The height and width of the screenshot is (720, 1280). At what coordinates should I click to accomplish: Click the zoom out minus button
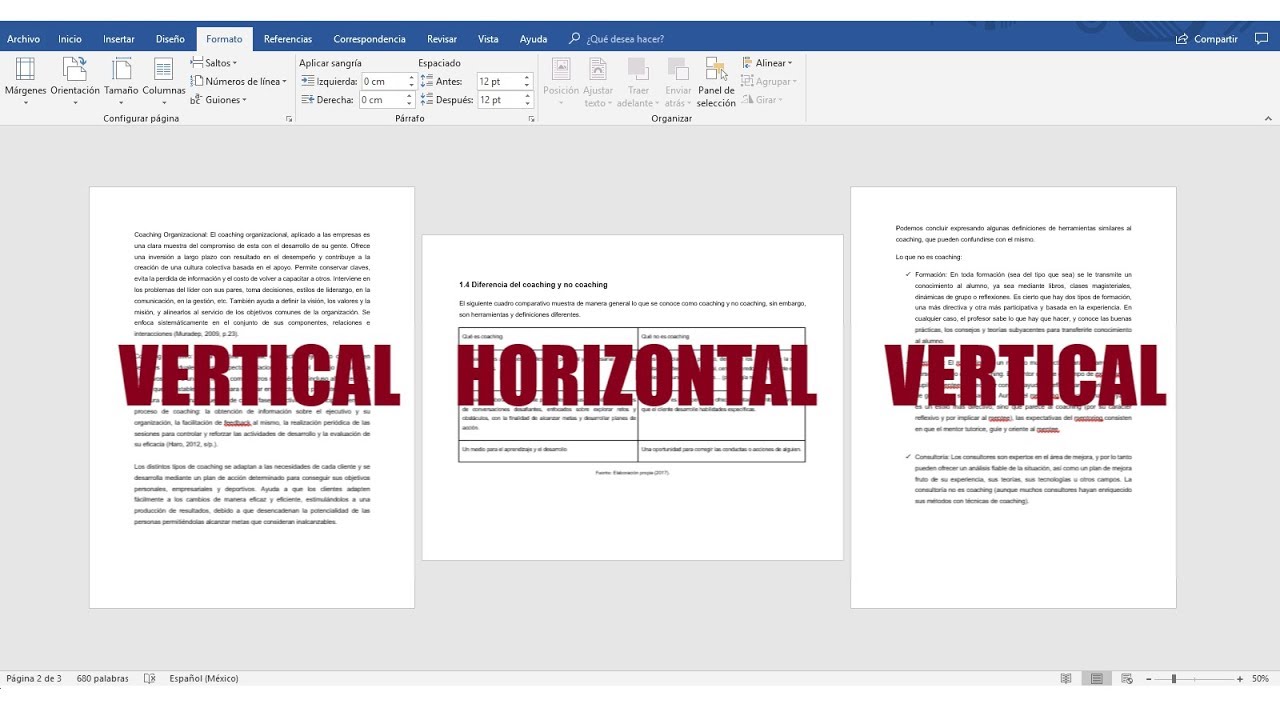[x=1150, y=678]
